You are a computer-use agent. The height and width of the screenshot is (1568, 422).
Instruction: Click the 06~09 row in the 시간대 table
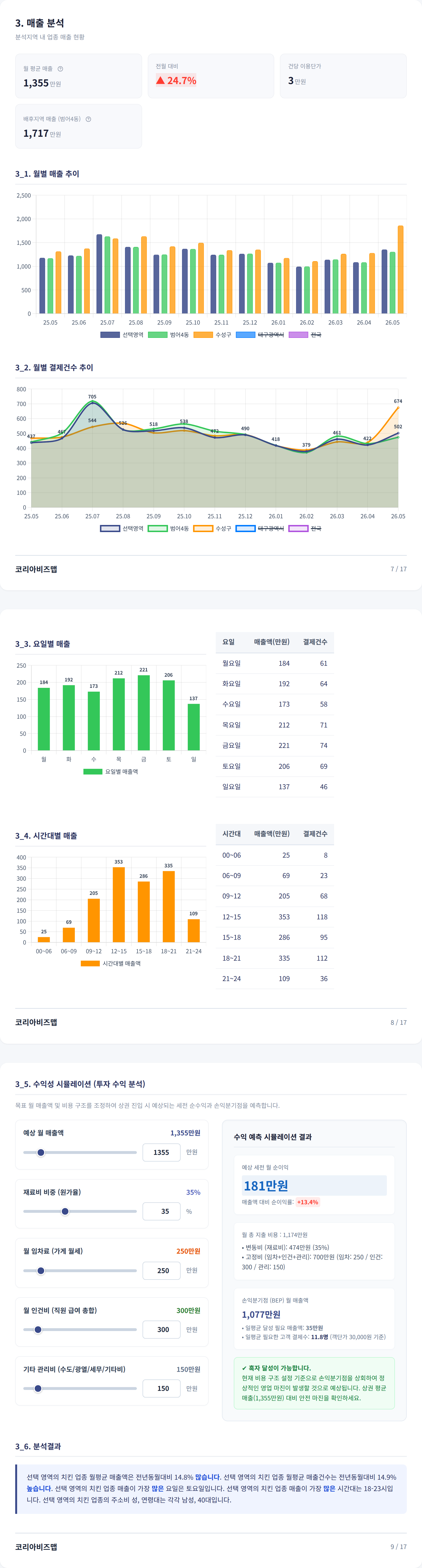click(x=275, y=876)
